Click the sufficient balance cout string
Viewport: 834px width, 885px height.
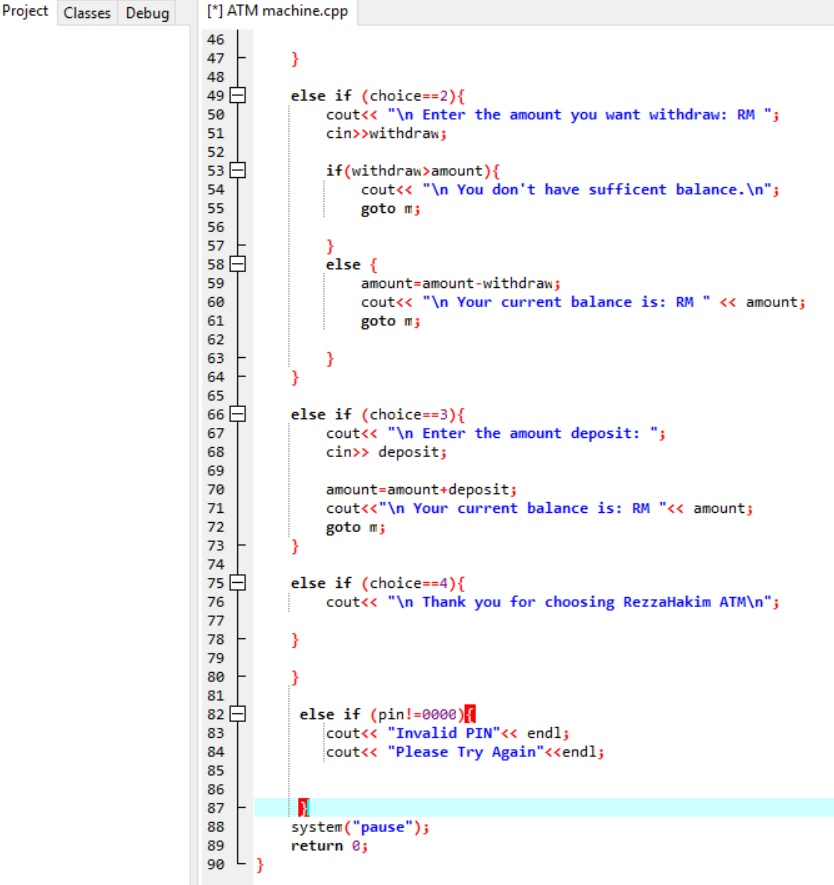[x=596, y=189]
